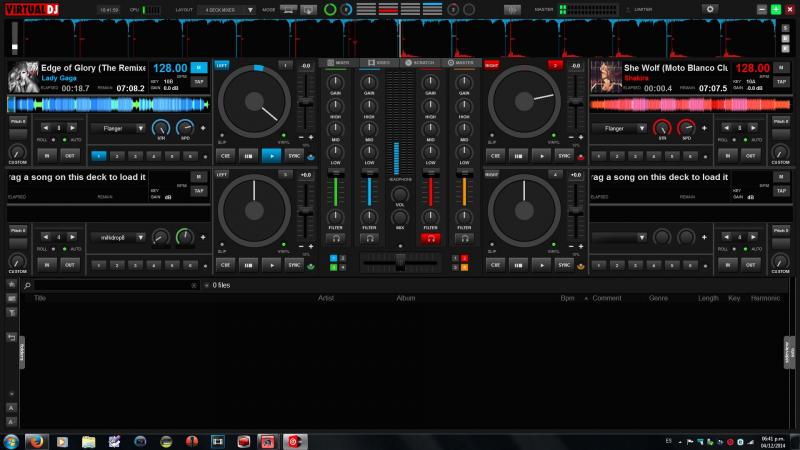Play the Edge of Glory deck
This screenshot has height=450, width=800.
click(271, 156)
